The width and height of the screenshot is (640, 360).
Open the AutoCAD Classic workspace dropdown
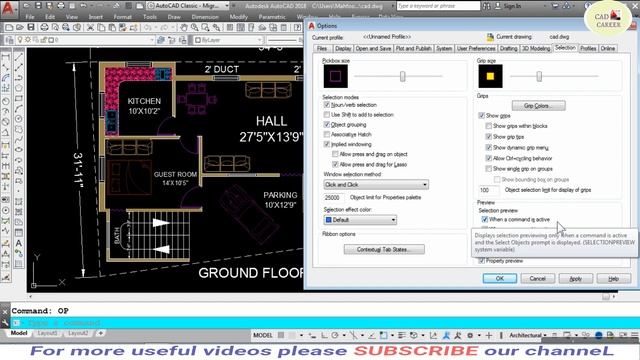click(188, 6)
